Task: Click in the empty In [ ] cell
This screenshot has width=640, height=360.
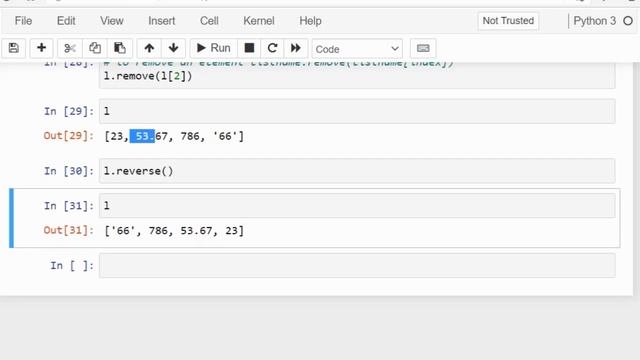Action: (x=357, y=265)
